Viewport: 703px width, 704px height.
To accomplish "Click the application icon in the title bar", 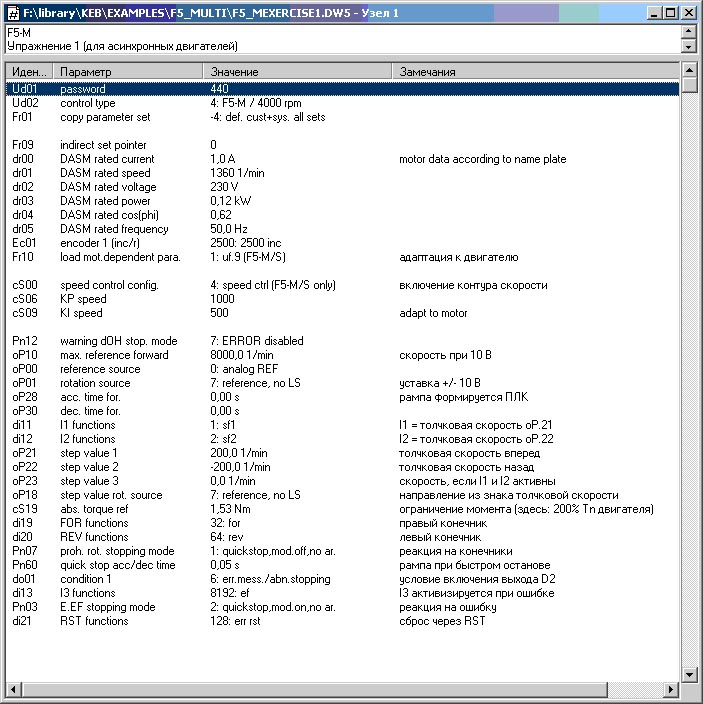I will [x=12, y=12].
